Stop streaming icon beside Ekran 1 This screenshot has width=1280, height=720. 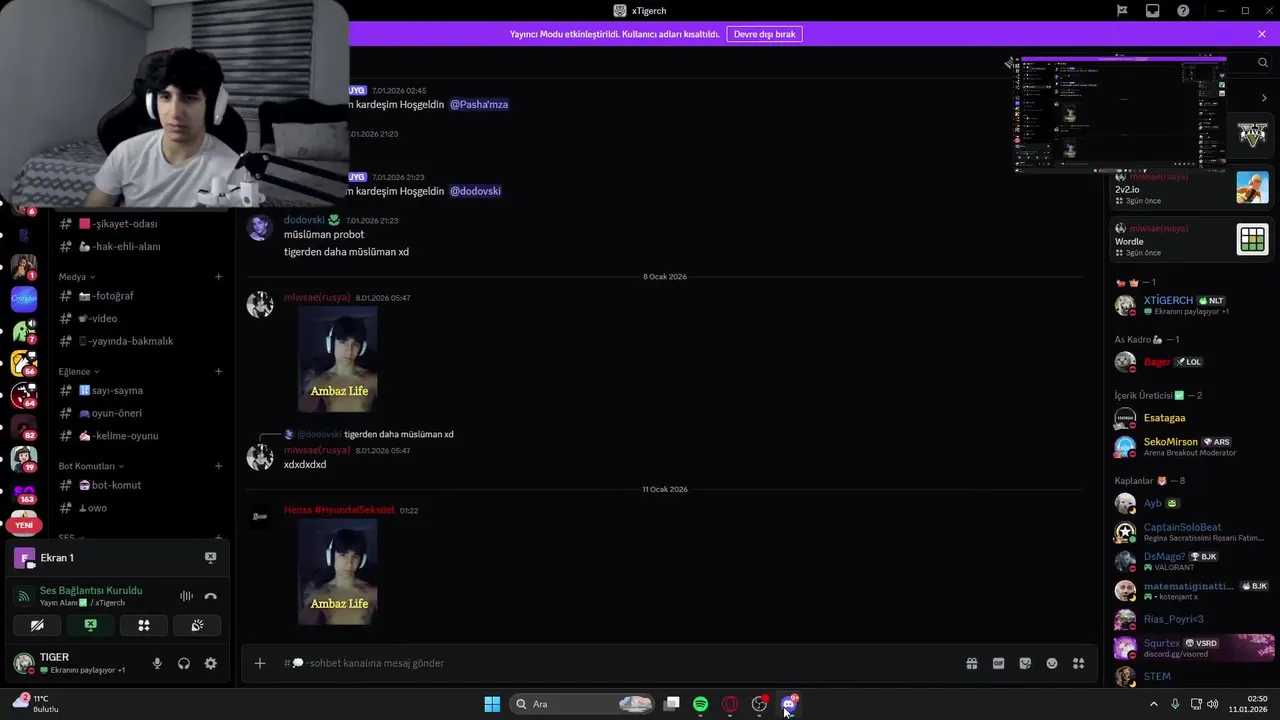point(210,557)
